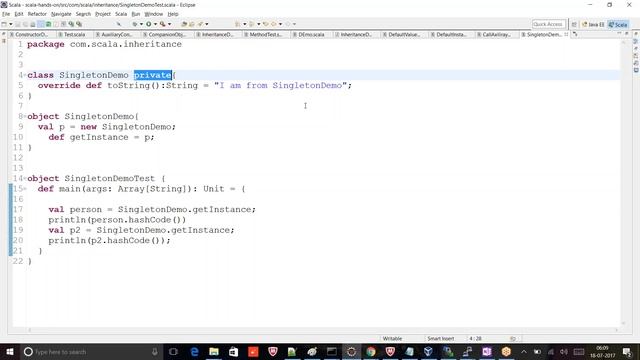Click the highlighted word private in code
640x360 pixels.
click(x=153, y=75)
